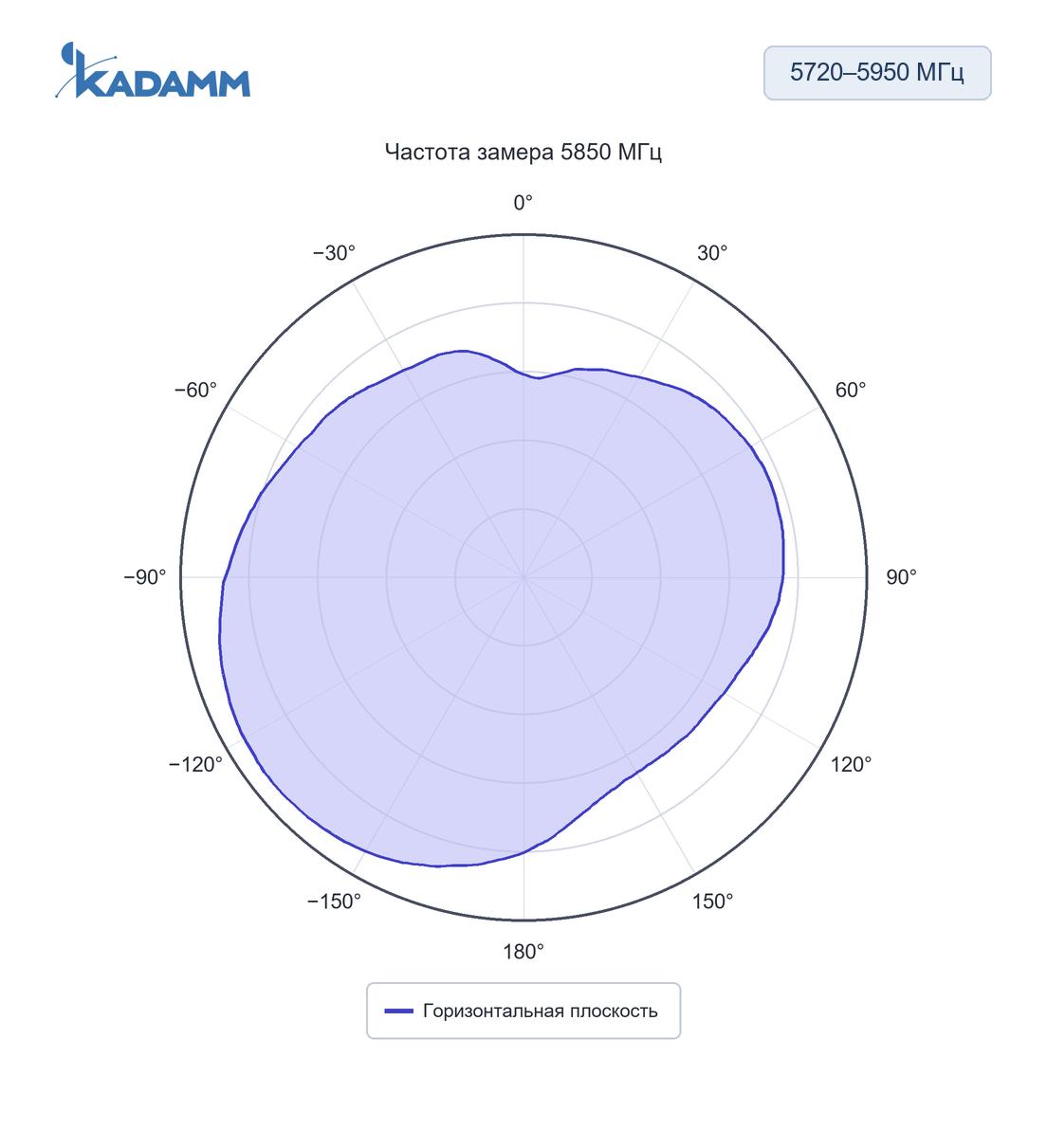Click the −150° angle label
Screen dimensions: 1047x1148
pyautogui.click(x=334, y=902)
